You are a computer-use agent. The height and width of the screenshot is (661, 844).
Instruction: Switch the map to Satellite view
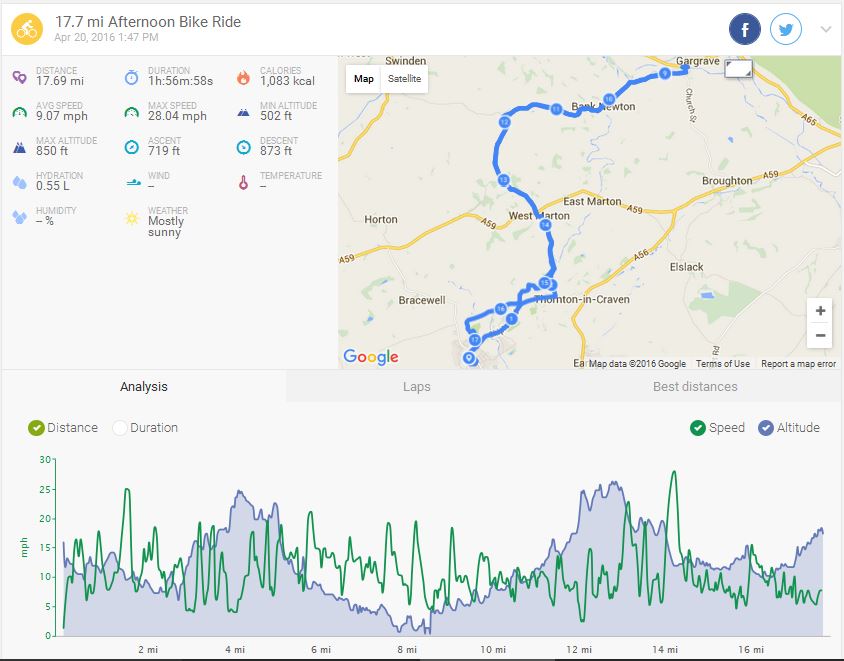[x=405, y=79]
